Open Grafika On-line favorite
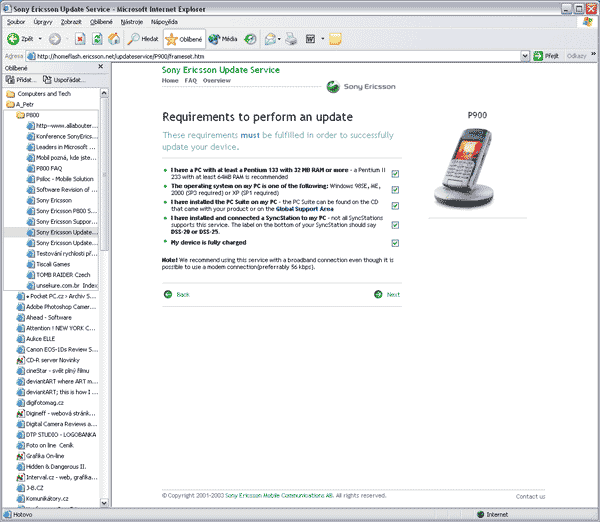 40,456
